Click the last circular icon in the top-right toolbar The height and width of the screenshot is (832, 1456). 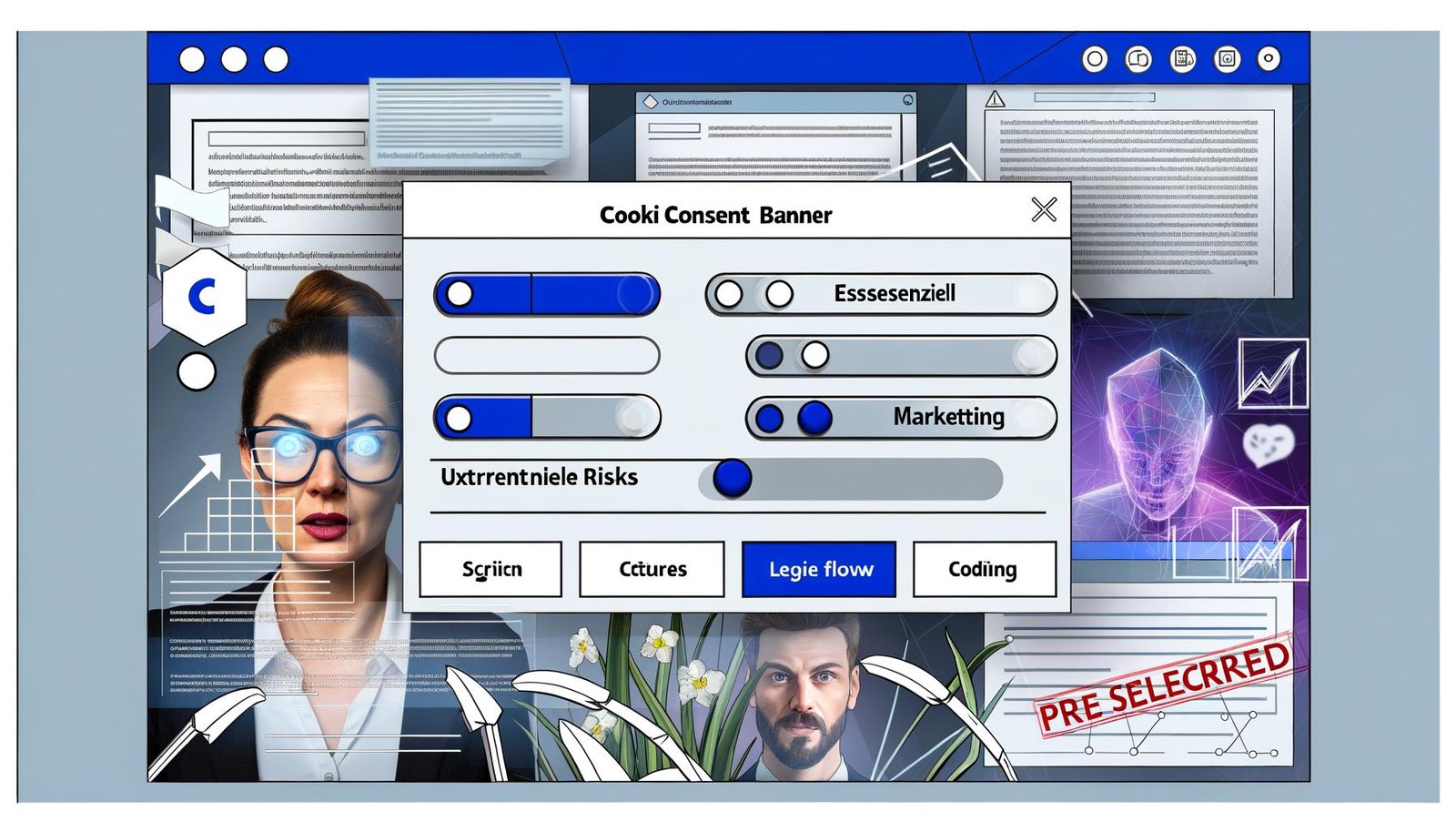(1269, 60)
